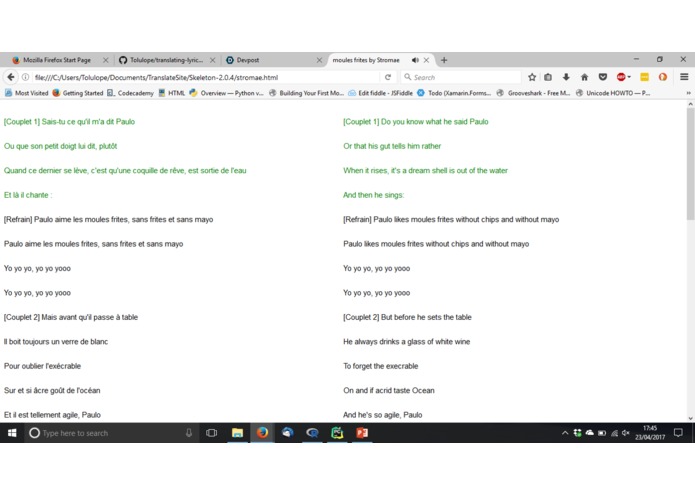This screenshot has width=695, height=494.
Task: Click the orange circular extension icon
Action: click(663, 77)
